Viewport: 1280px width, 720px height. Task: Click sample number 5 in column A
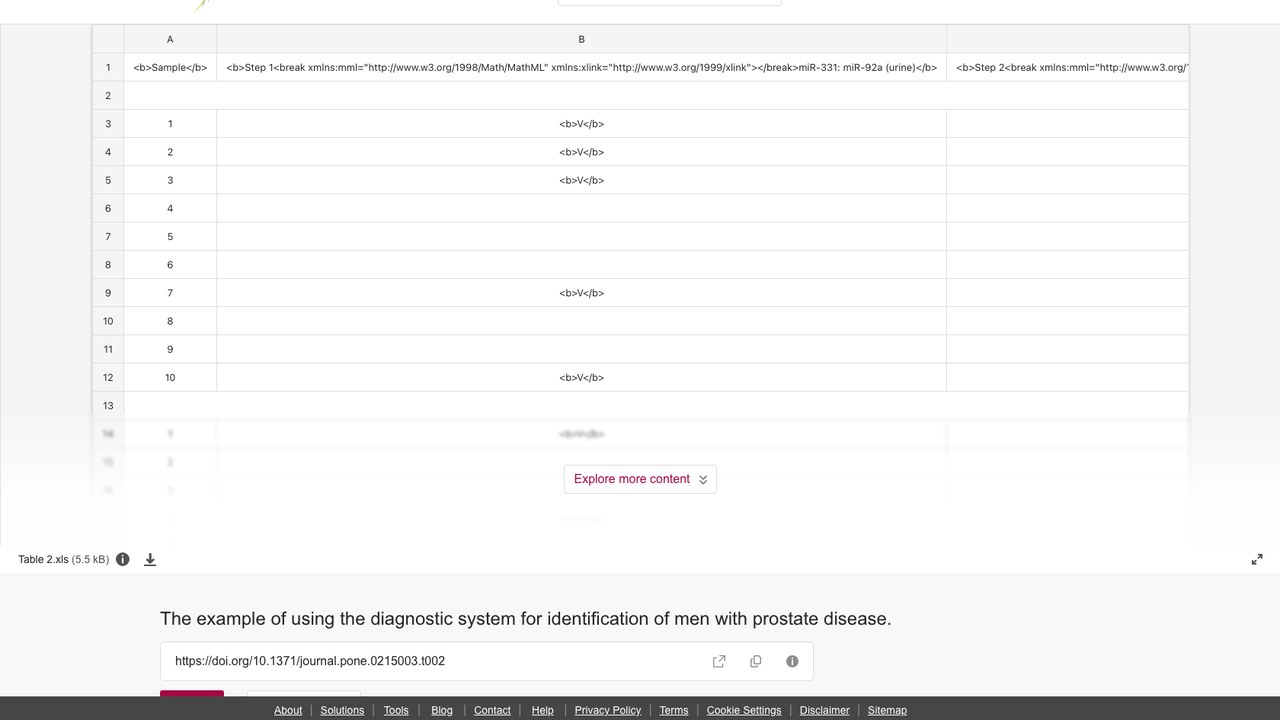[x=170, y=236]
